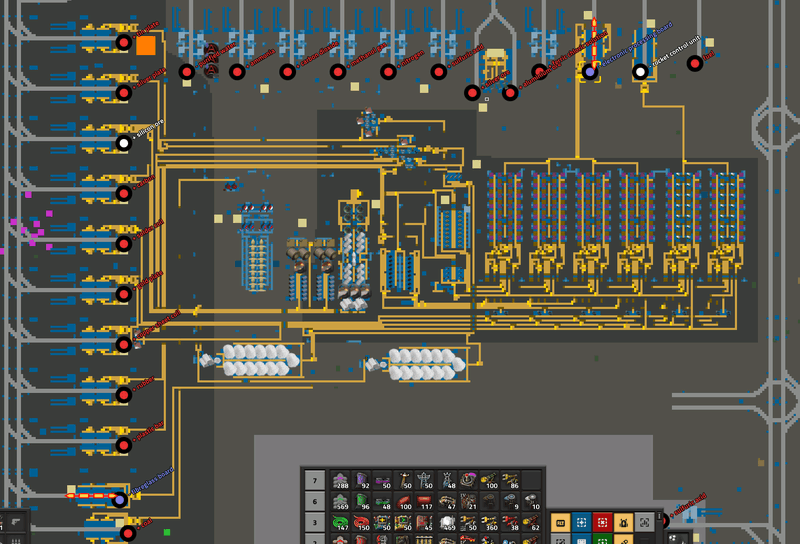
Task: Click the fuel station marker
Action: 695,63
